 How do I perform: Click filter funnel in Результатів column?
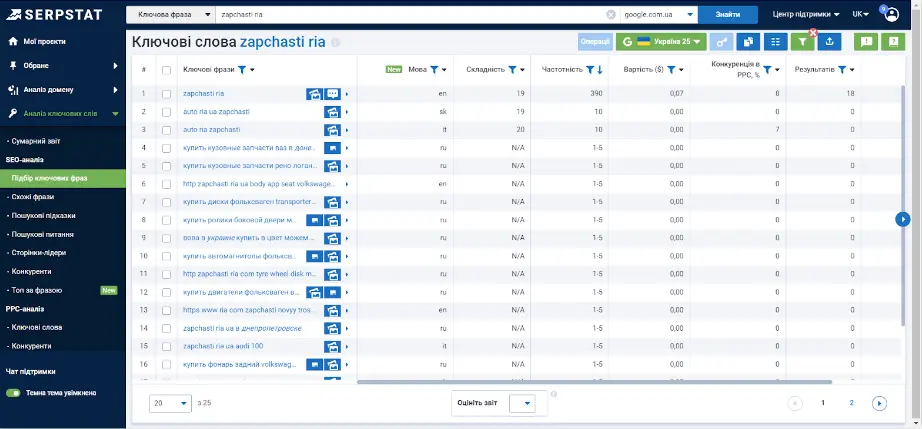(841, 70)
